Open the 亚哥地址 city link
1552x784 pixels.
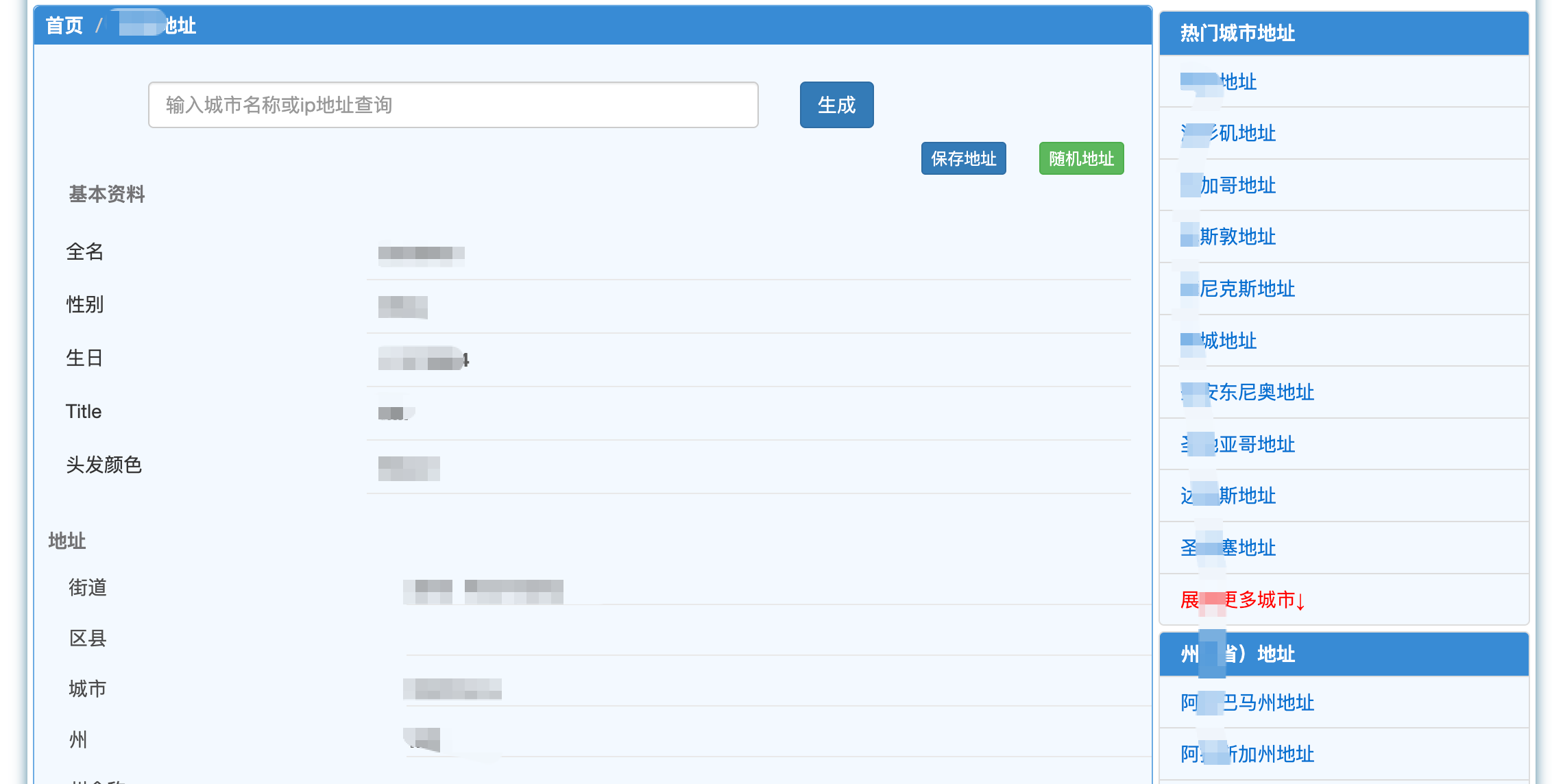coord(1238,444)
